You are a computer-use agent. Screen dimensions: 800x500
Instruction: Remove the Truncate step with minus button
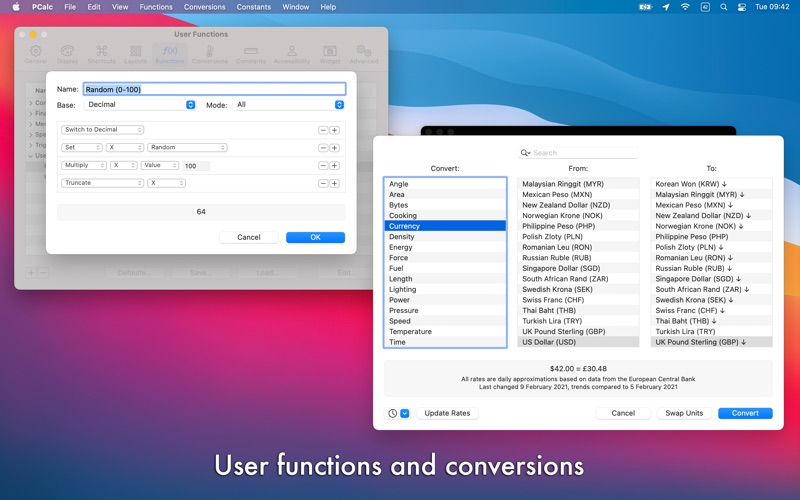coord(323,184)
